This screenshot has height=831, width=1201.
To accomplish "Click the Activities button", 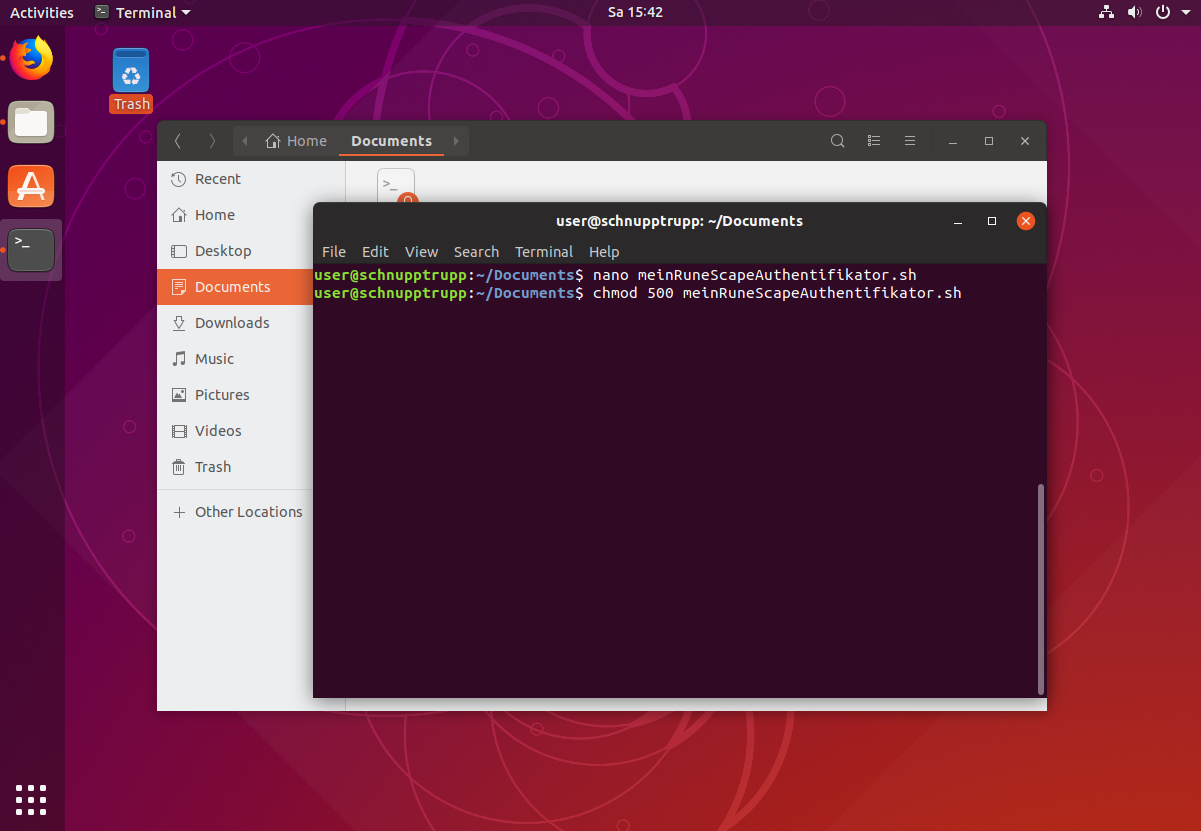I will 42,12.
